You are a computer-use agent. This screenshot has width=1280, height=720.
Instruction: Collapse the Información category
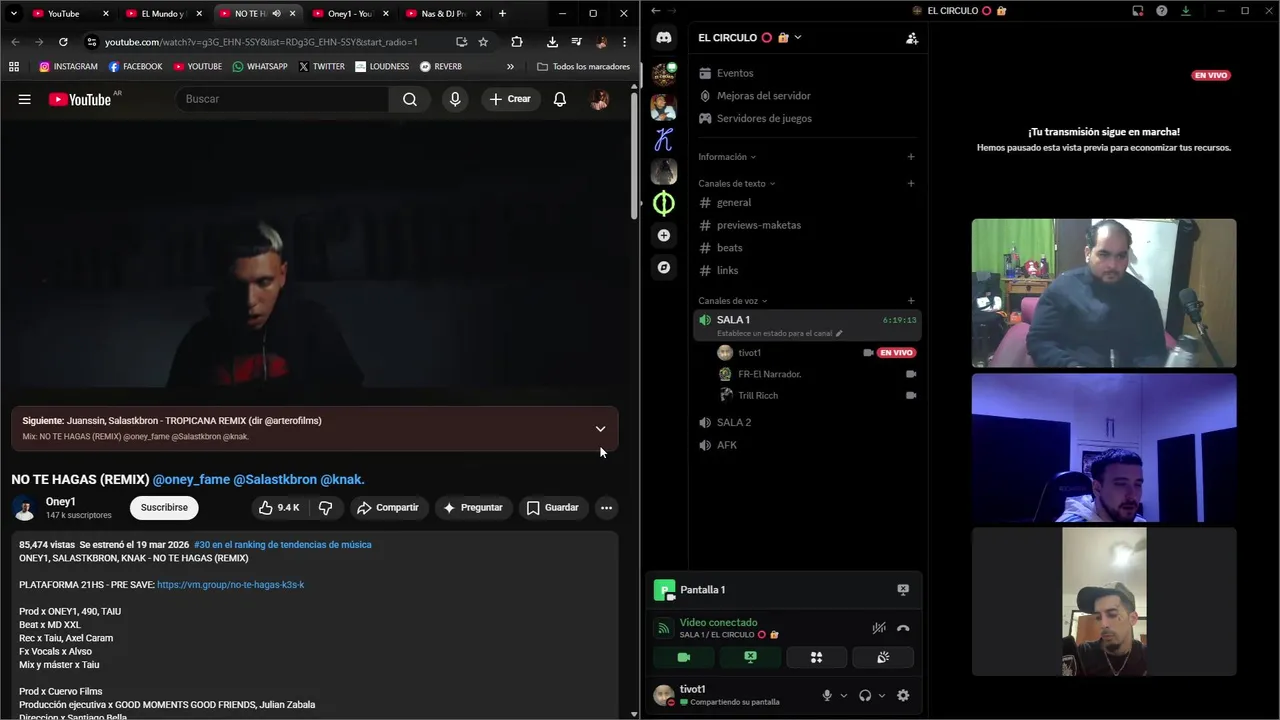(x=725, y=157)
